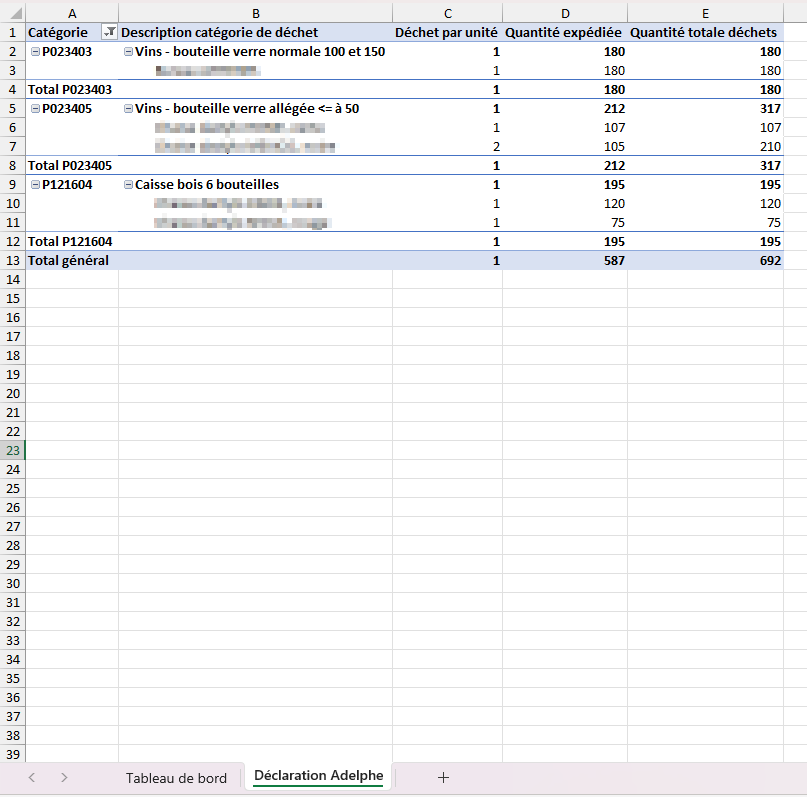Select the Déclaration Adelphe sheet tab
Screen dimensions: 807x797
pyautogui.click(x=318, y=777)
